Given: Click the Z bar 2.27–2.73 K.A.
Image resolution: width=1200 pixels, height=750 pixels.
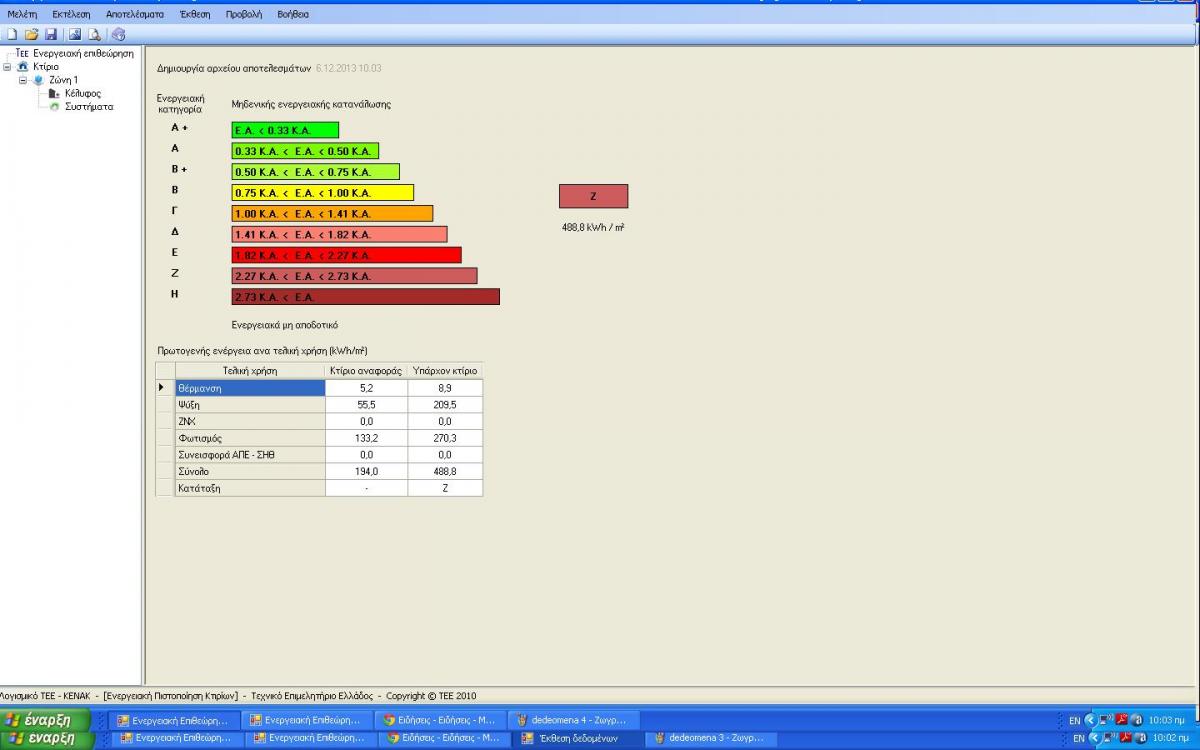Looking at the screenshot, I should point(355,276).
